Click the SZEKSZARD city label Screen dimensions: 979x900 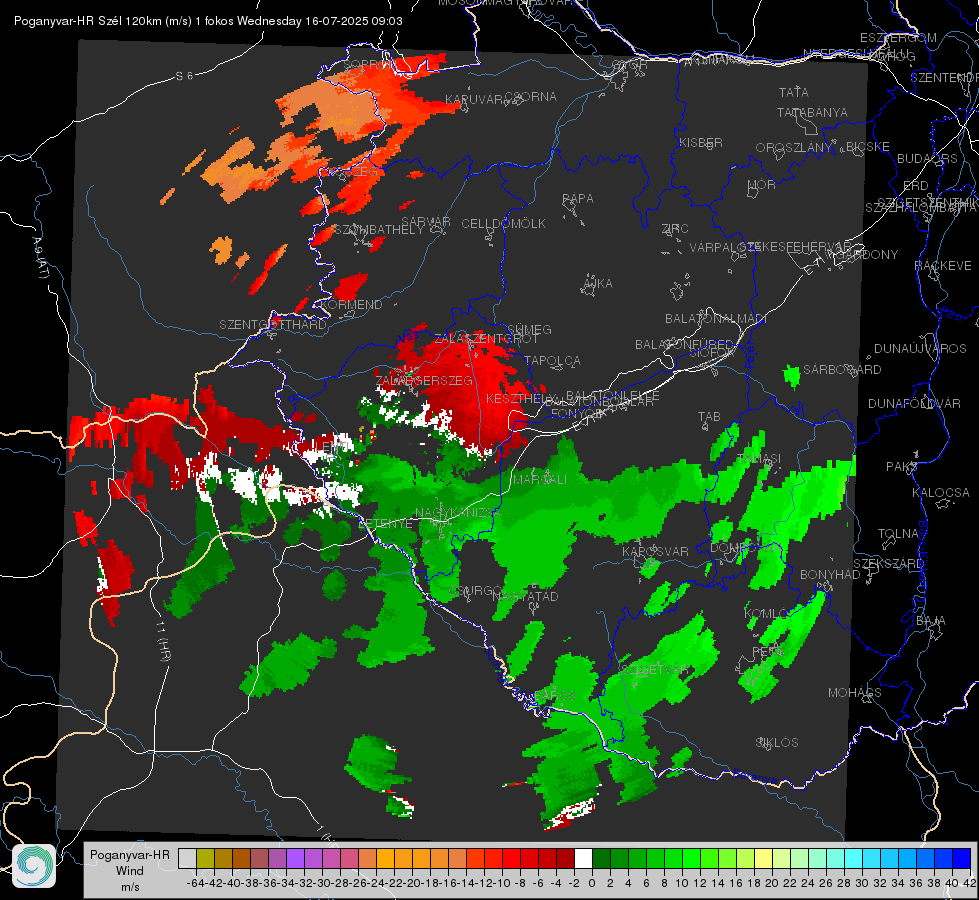click(x=888, y=564)
